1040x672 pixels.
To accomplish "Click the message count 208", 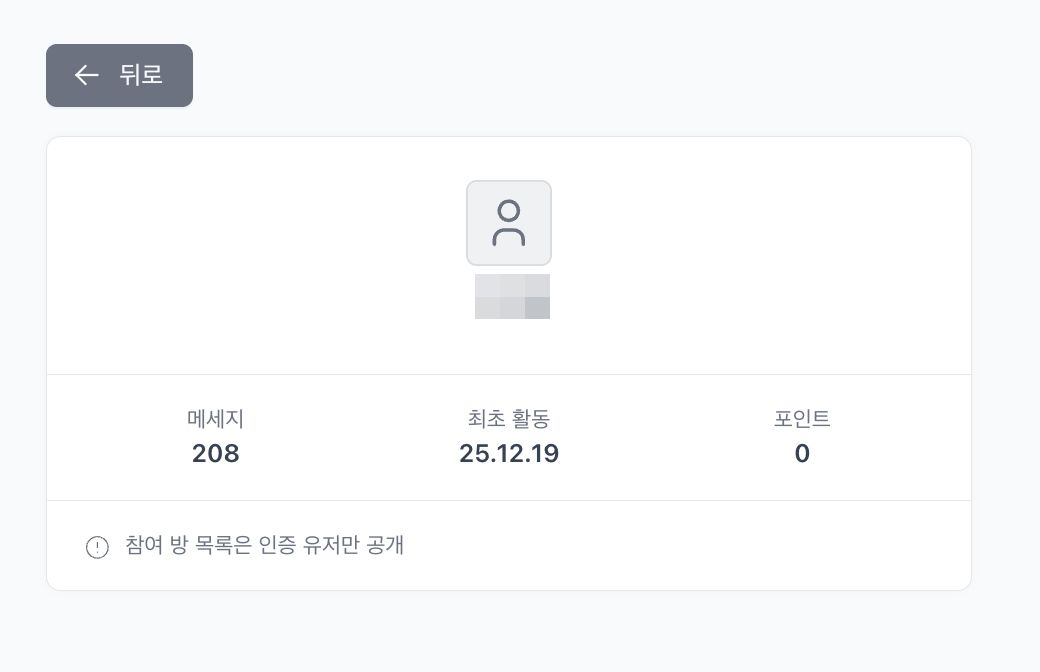I will tap(215, 454).
